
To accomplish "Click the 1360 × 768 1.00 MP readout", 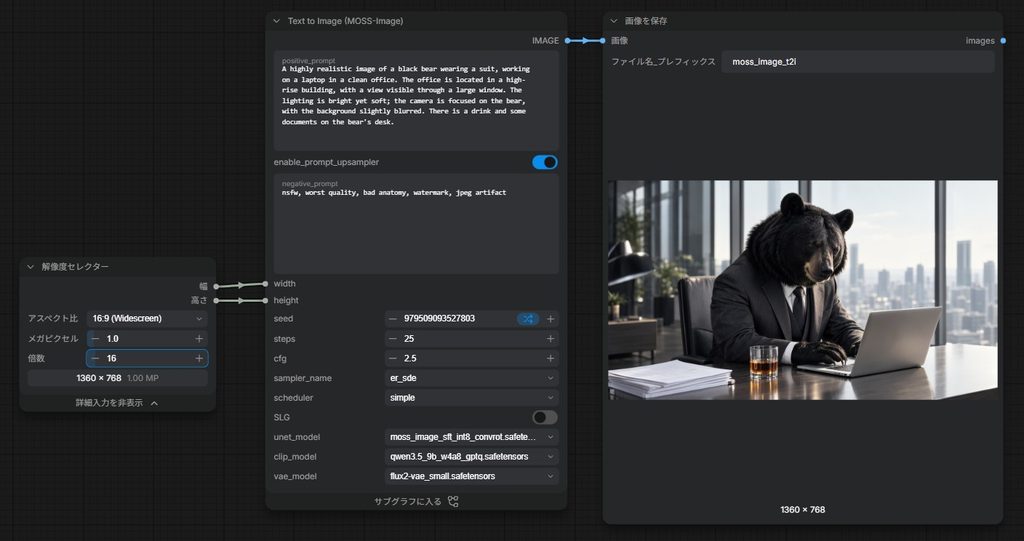I will (118, 378).
